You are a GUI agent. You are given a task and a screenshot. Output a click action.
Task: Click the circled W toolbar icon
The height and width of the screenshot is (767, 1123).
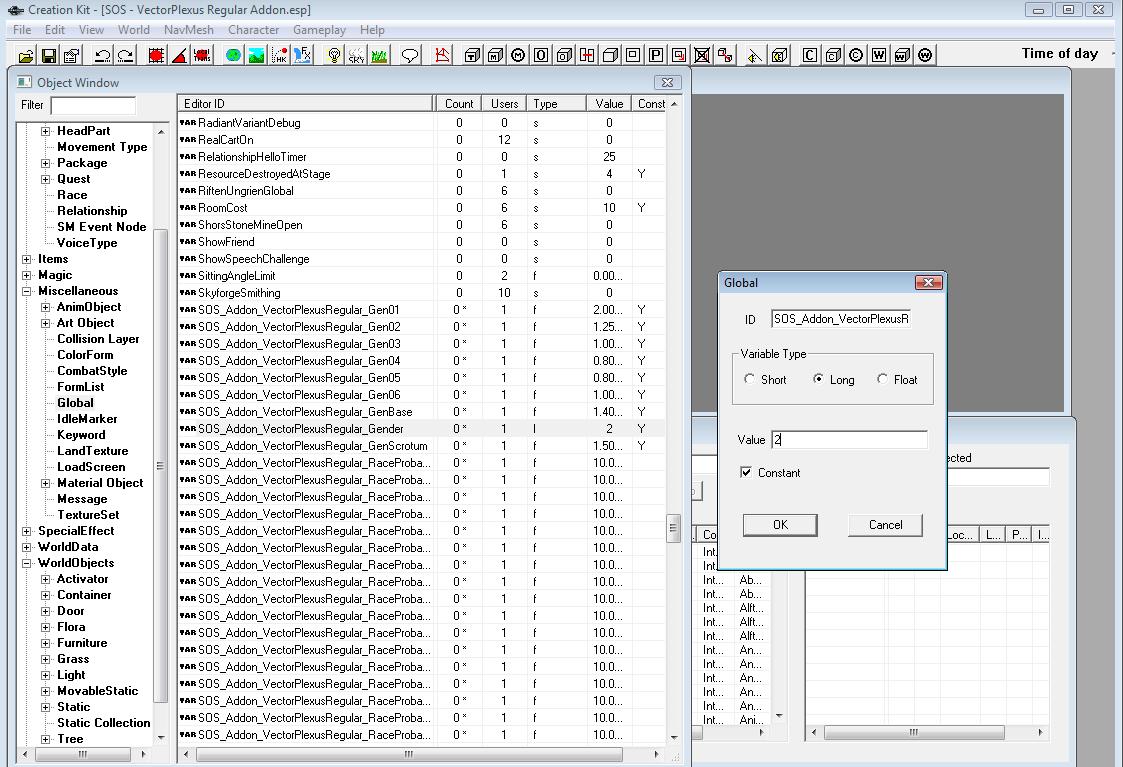(925, 55)
